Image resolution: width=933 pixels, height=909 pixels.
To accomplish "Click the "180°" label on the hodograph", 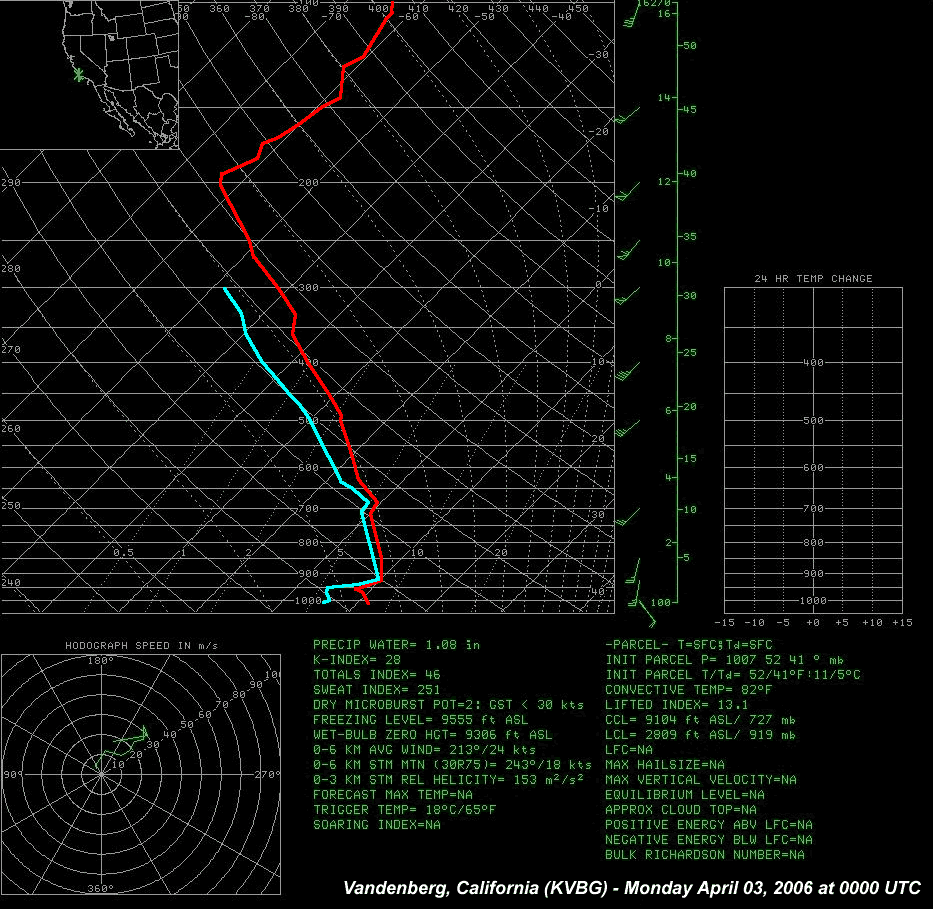I will coord(101,660).
